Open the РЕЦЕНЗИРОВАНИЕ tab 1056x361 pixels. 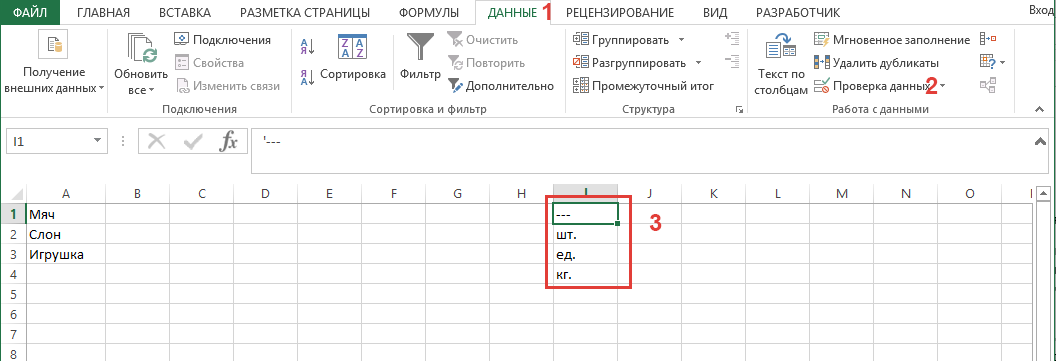click(620, 12)
